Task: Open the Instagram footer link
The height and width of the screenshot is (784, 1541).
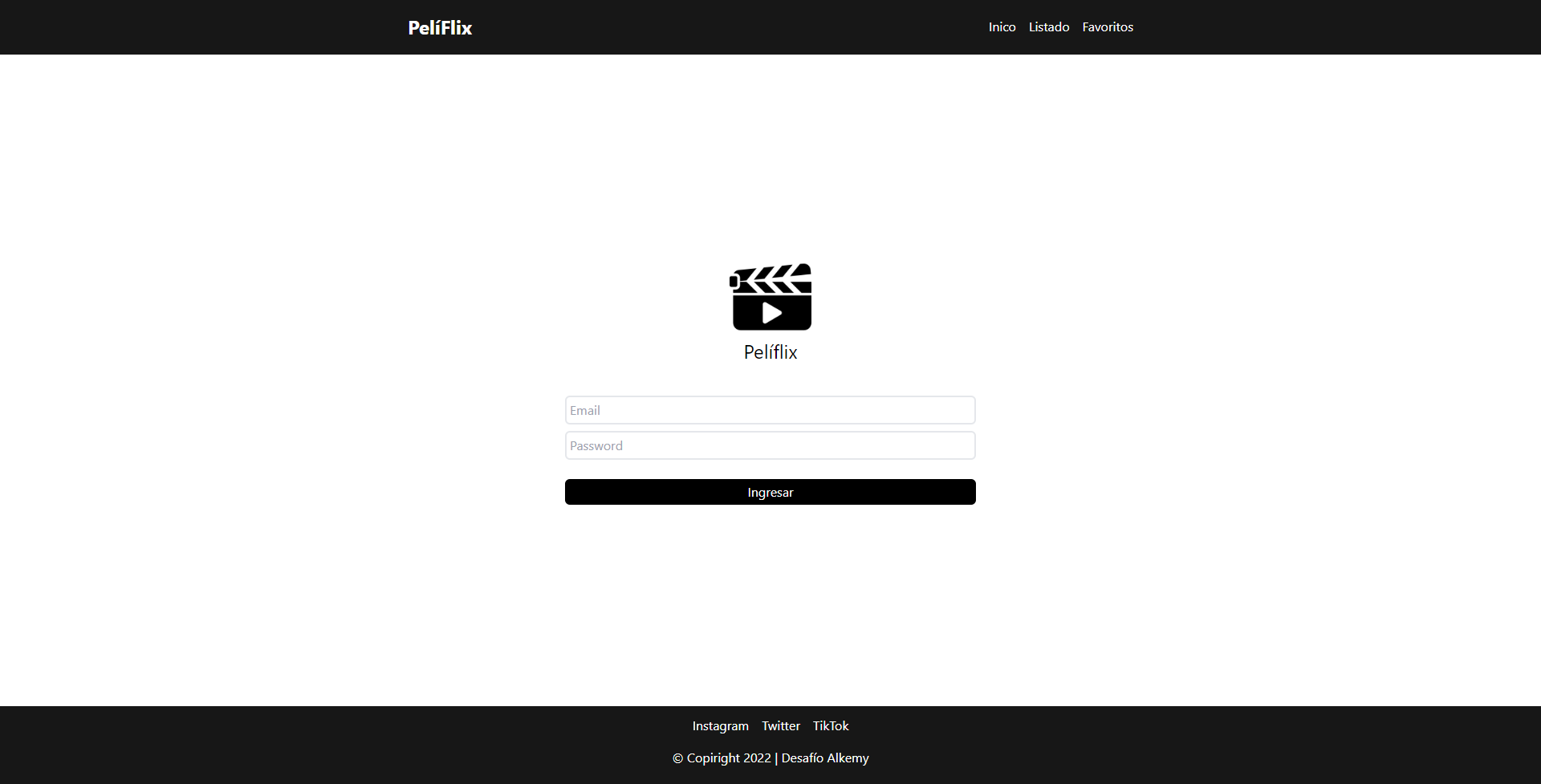Action: [721, 726]
